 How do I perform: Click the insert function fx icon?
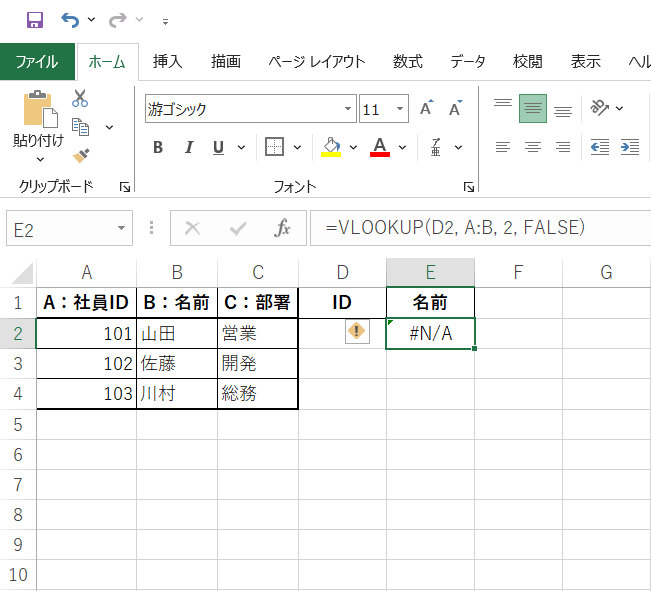pos(283,228)
